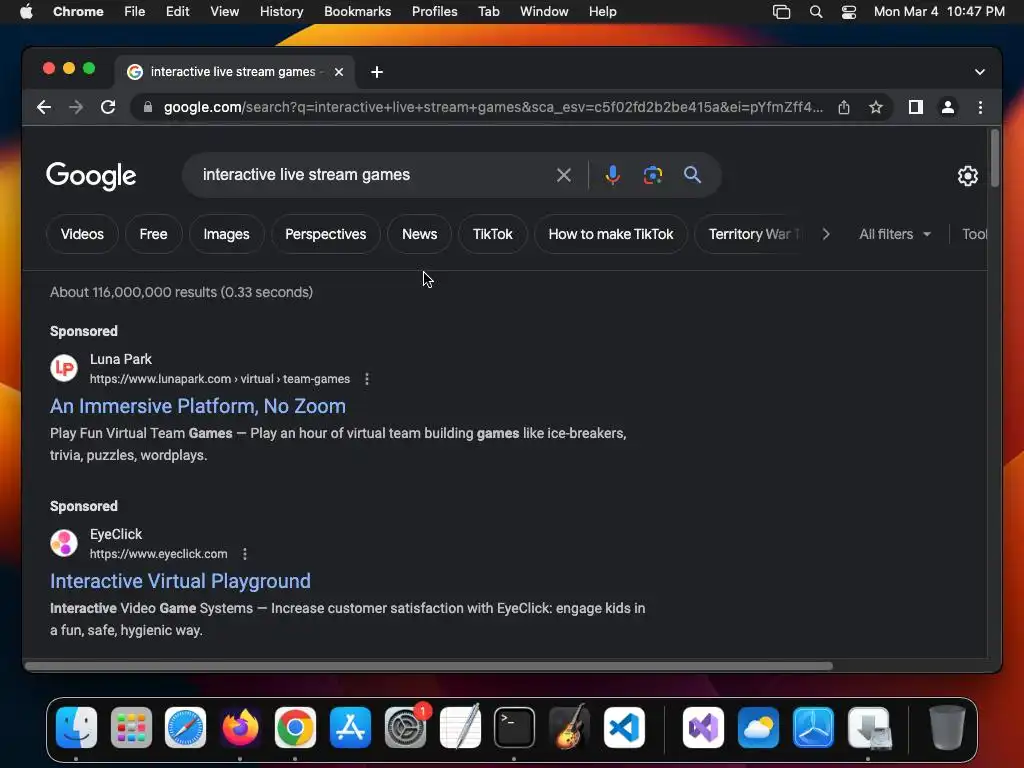Click the magnifier search button
The image size is (1024, 768).
click(692, 175)
